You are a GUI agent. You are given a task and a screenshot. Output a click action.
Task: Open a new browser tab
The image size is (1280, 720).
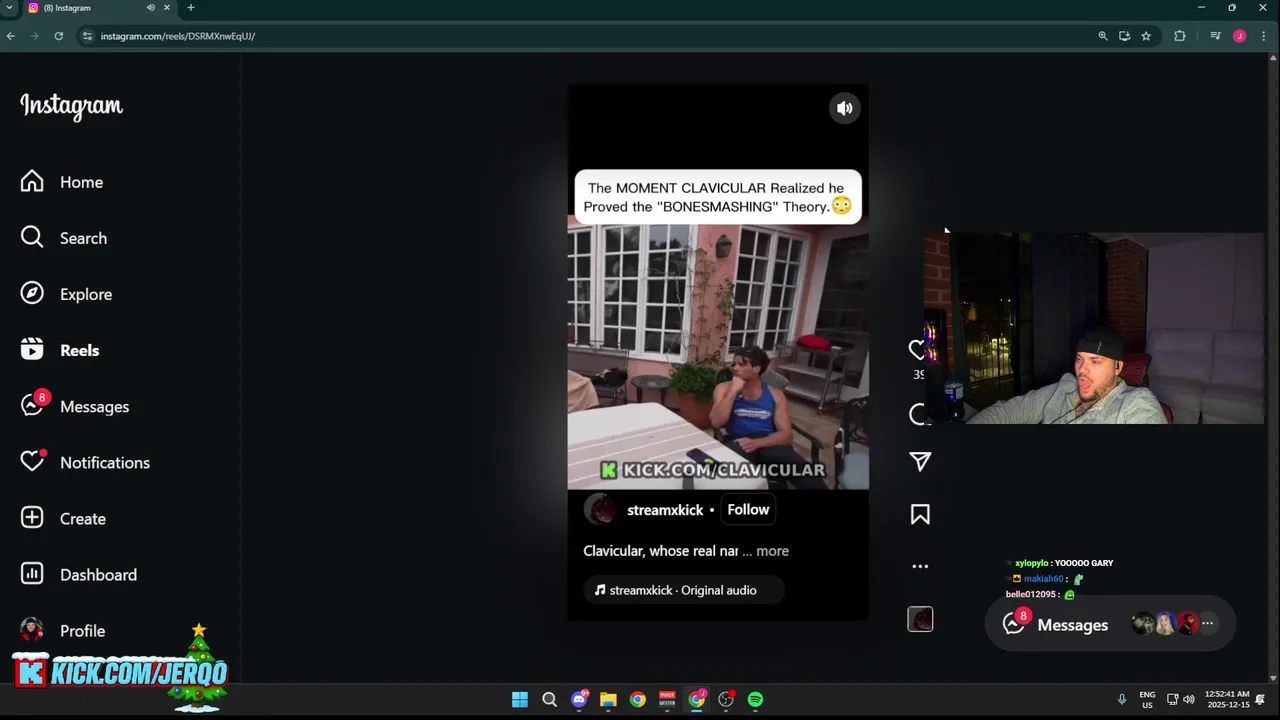tap(191, 8)
